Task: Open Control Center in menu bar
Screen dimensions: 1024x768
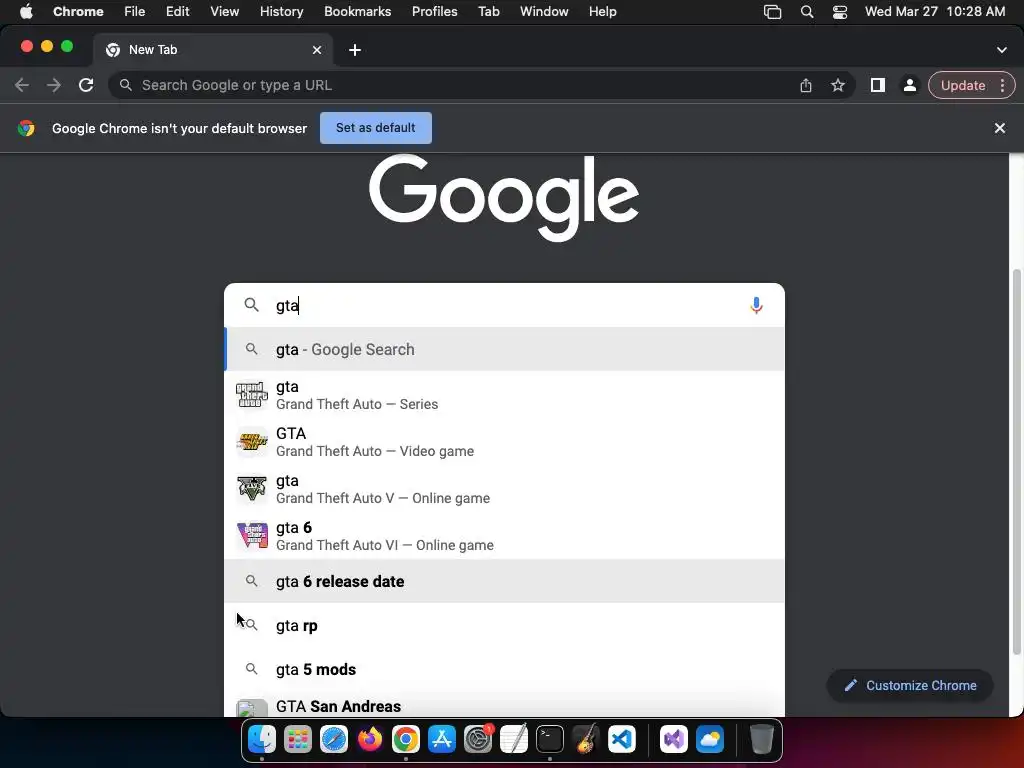Action: [x=840, y=12]
